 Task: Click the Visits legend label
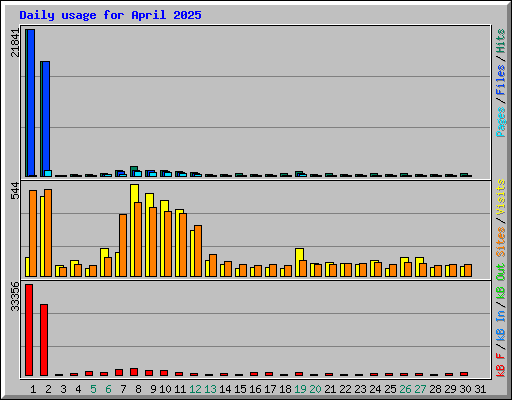500,197
